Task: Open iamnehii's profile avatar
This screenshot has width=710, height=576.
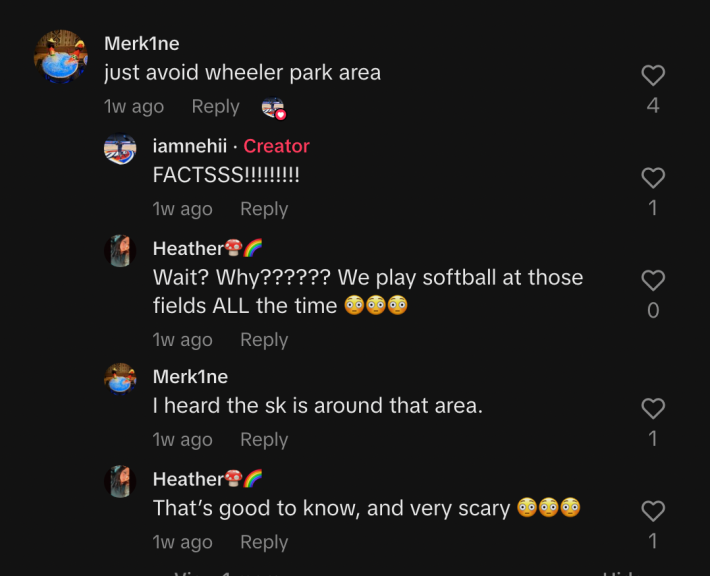Action: (x=120, y=149)
